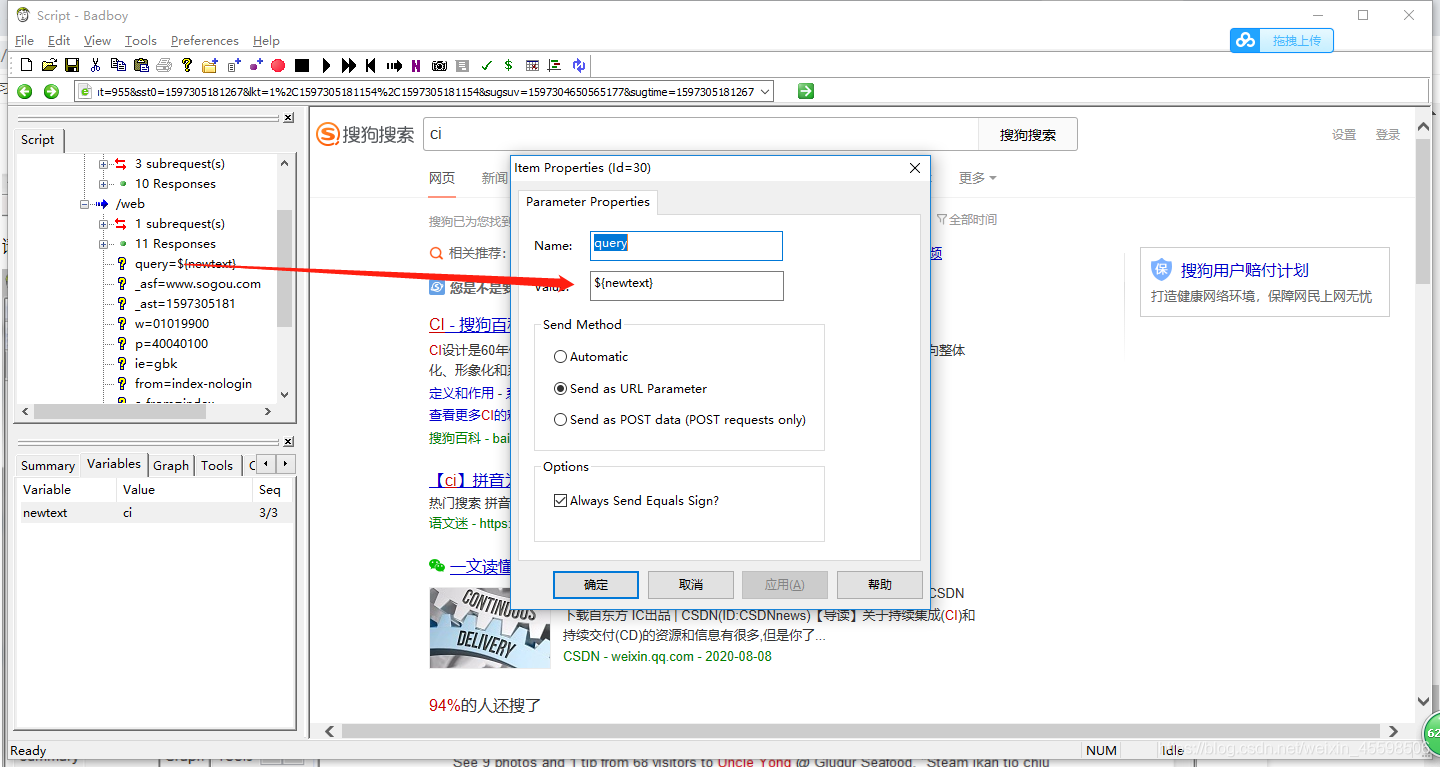Click the 帮助 button in dialog
The image size is (1440, 767).
coord(880,584)
